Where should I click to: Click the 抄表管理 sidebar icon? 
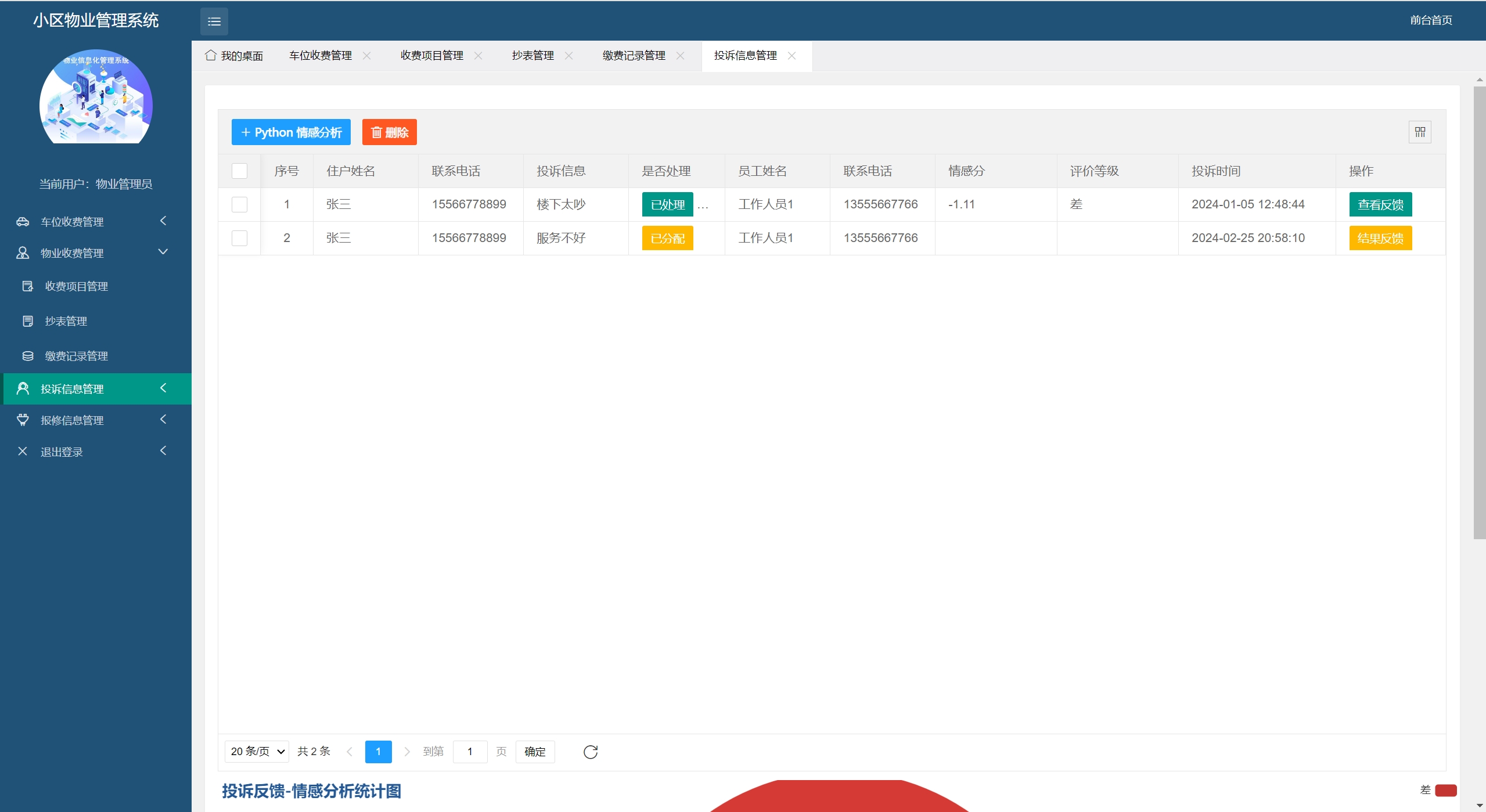point(27,321)
